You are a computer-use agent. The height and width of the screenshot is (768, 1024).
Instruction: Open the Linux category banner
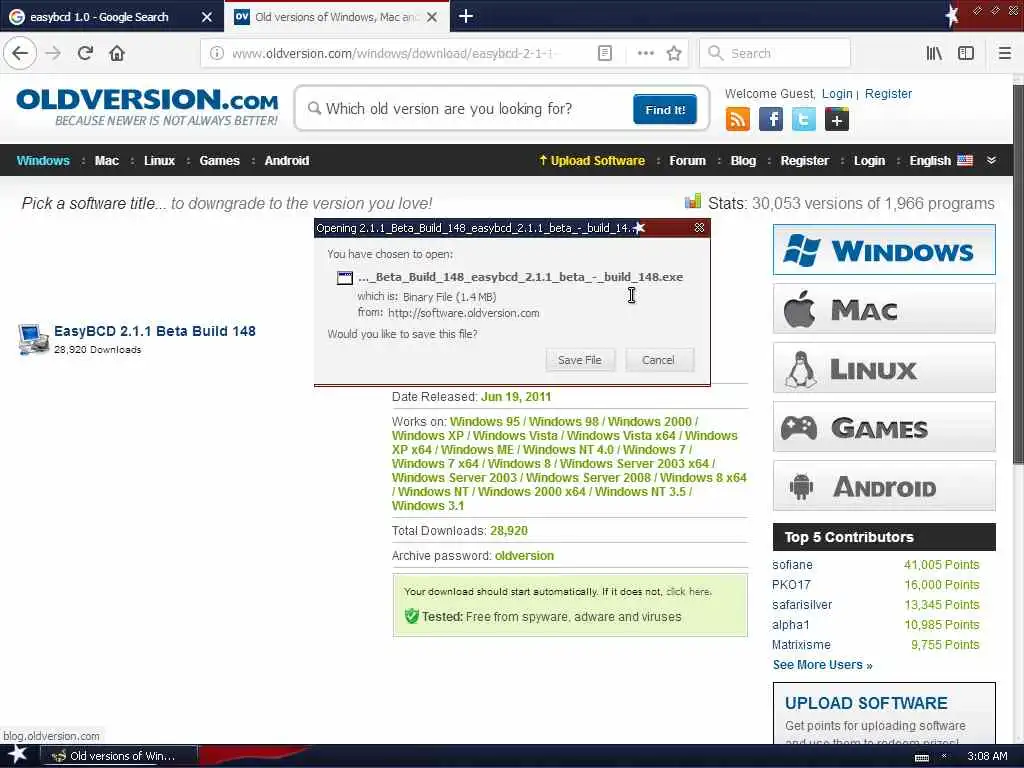(884, 368)
